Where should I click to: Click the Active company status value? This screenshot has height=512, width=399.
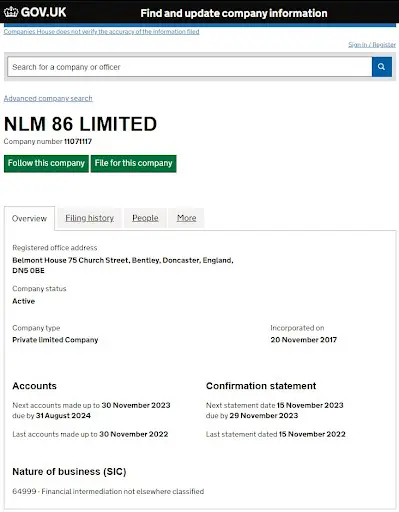click(x=24, y=301)
